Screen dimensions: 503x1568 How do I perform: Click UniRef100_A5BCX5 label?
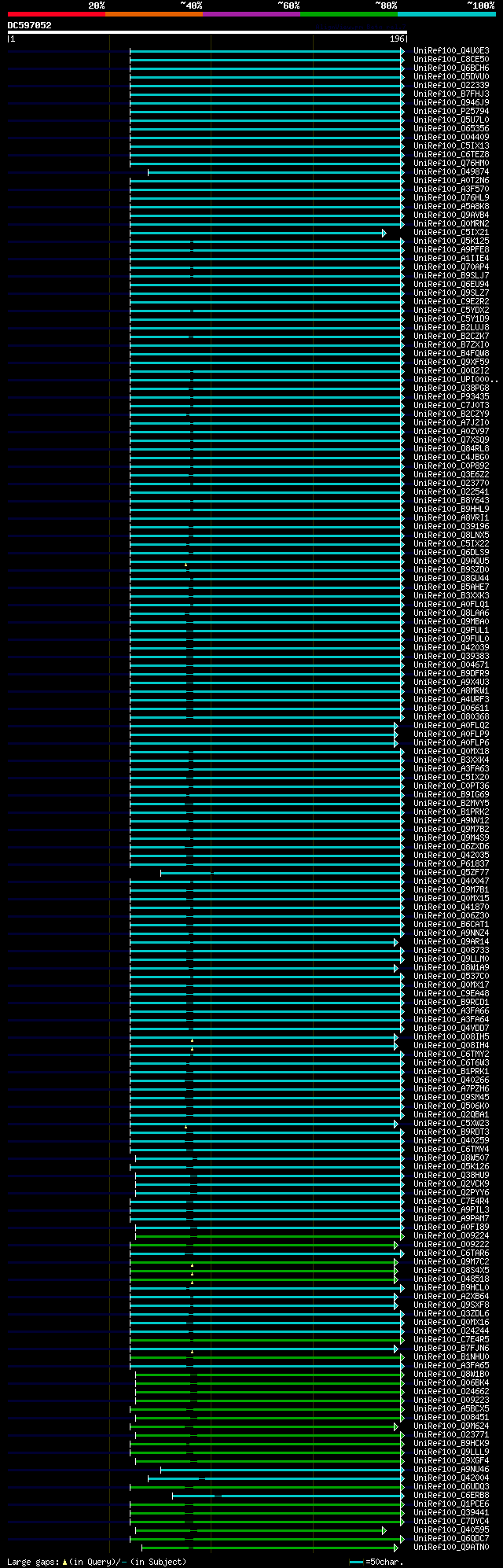point(451,1408)
